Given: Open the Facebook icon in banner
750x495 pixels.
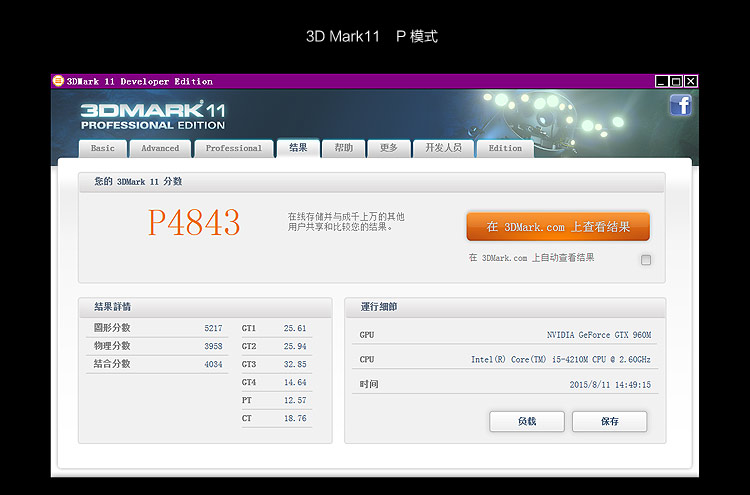Looking at the screenshot, I should coord(681,105).
